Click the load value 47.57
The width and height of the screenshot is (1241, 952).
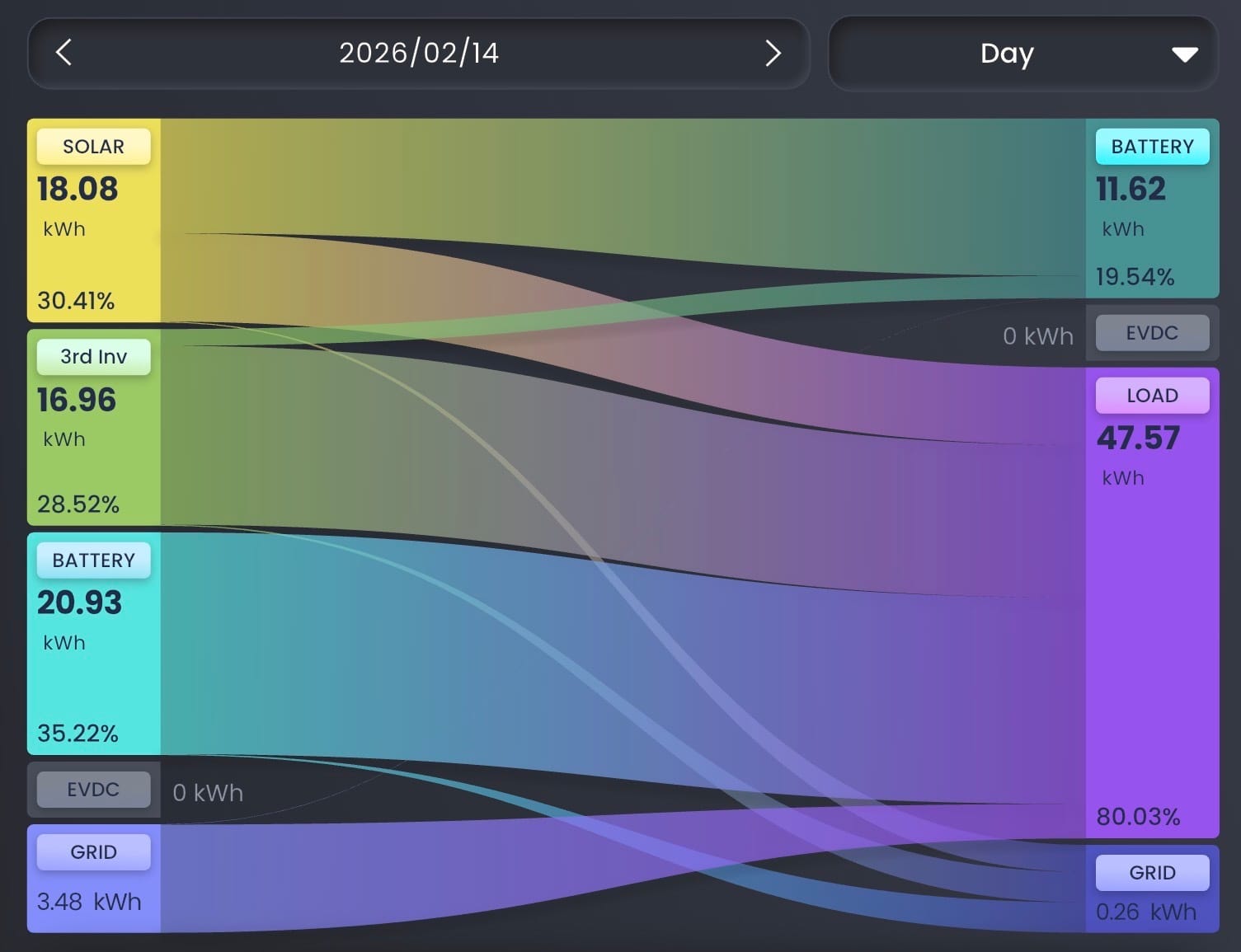(1138, 438)
